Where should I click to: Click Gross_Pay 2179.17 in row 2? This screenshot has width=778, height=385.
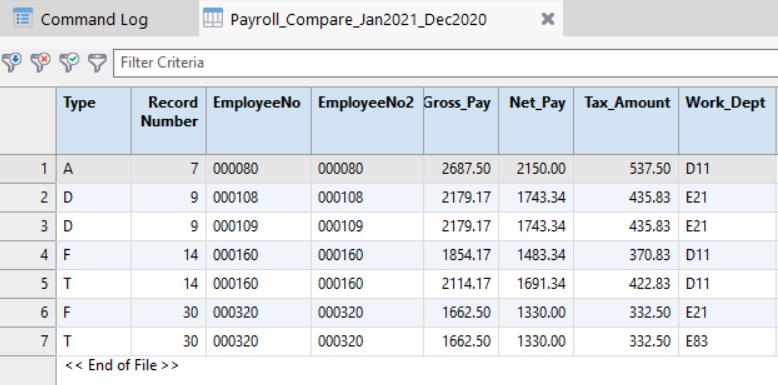[461, 197]
